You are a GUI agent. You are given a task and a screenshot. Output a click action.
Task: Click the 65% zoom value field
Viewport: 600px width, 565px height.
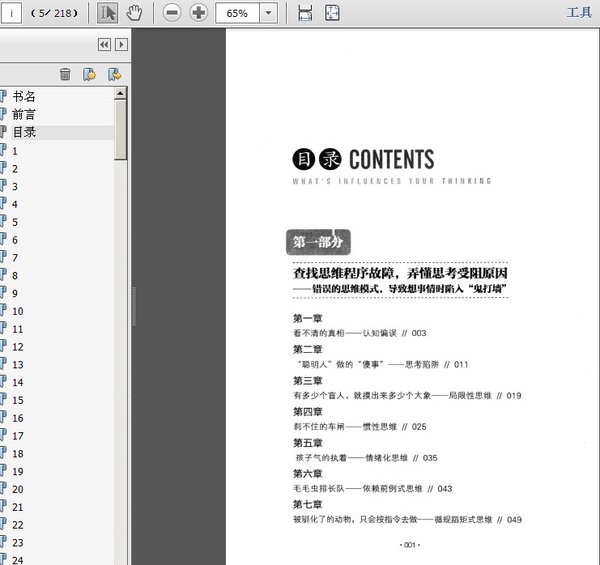pos(237,13)
